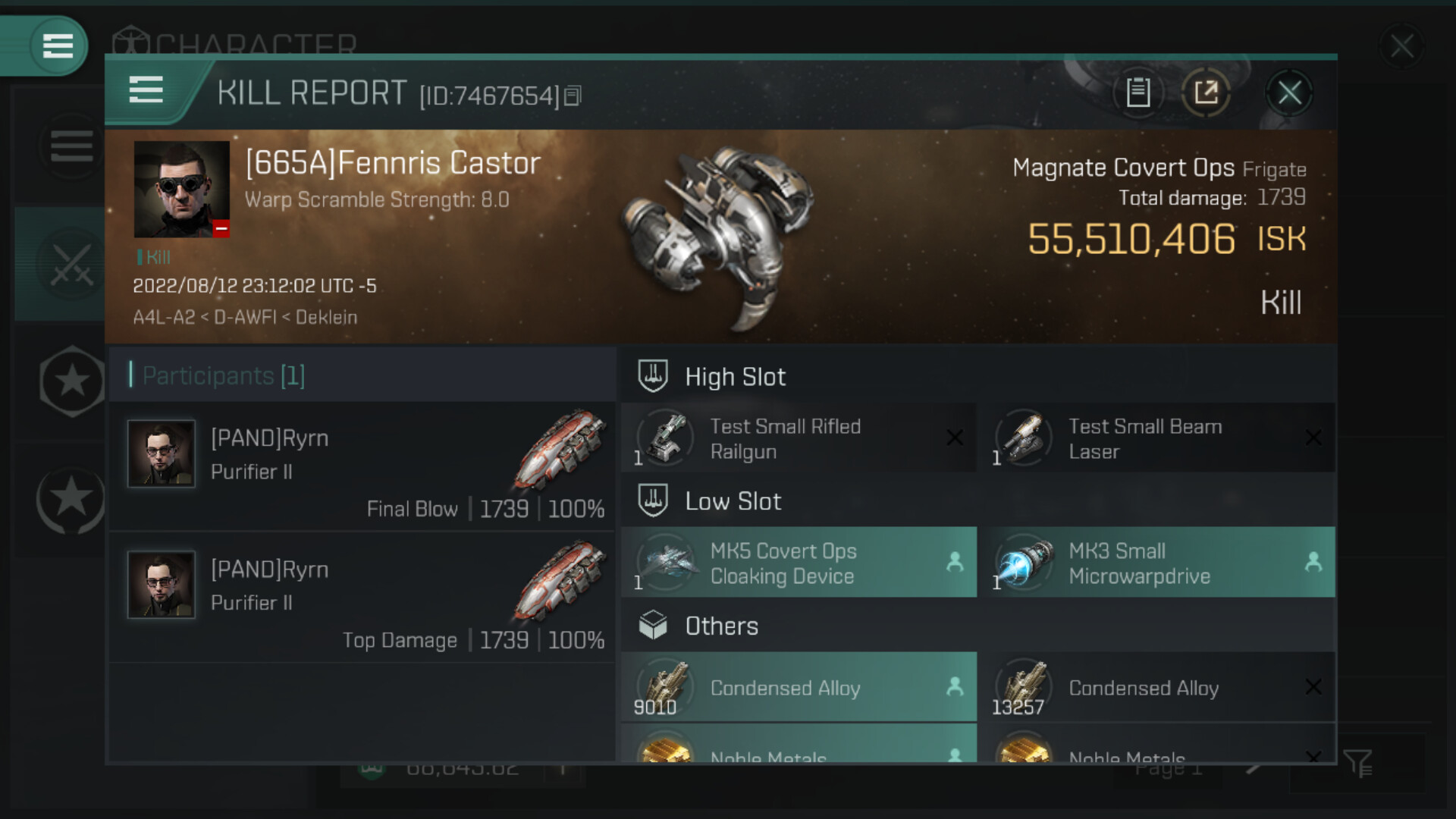Select the MK3 Small Microwarpdrive item
Image resolution: width=1456 pixels, height=819 pixels.
1156,563
